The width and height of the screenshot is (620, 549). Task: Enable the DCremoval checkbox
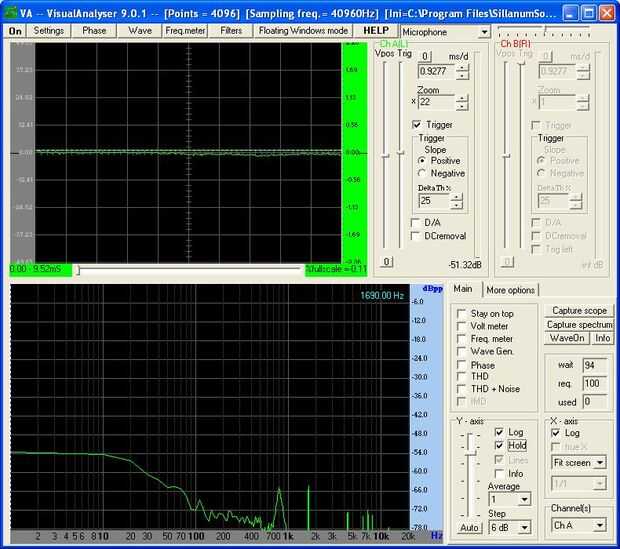(416, 236)
